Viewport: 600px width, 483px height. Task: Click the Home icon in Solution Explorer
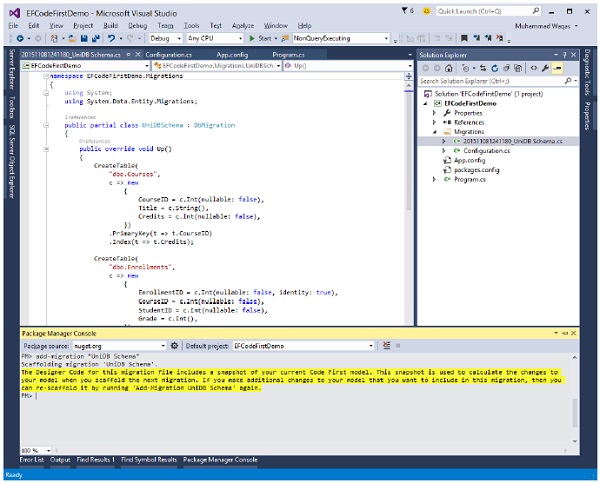[450, 70]
